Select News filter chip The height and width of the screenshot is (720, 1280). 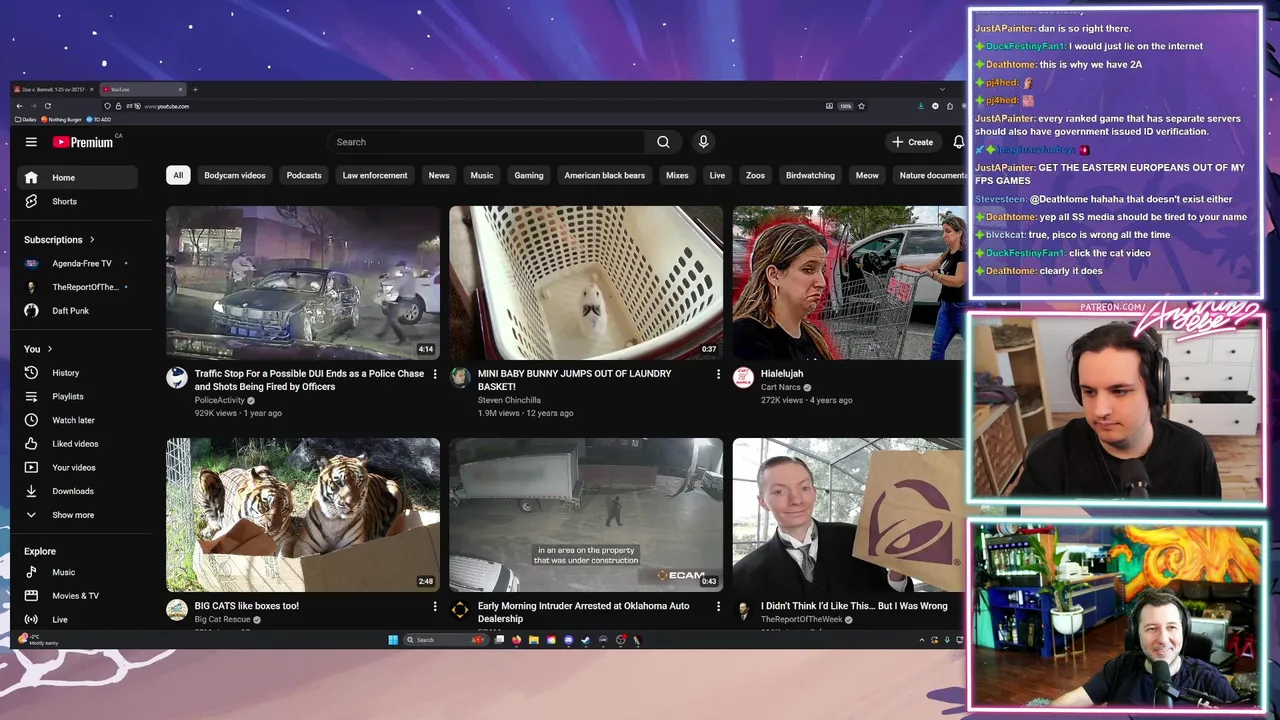tap(439, 175)
